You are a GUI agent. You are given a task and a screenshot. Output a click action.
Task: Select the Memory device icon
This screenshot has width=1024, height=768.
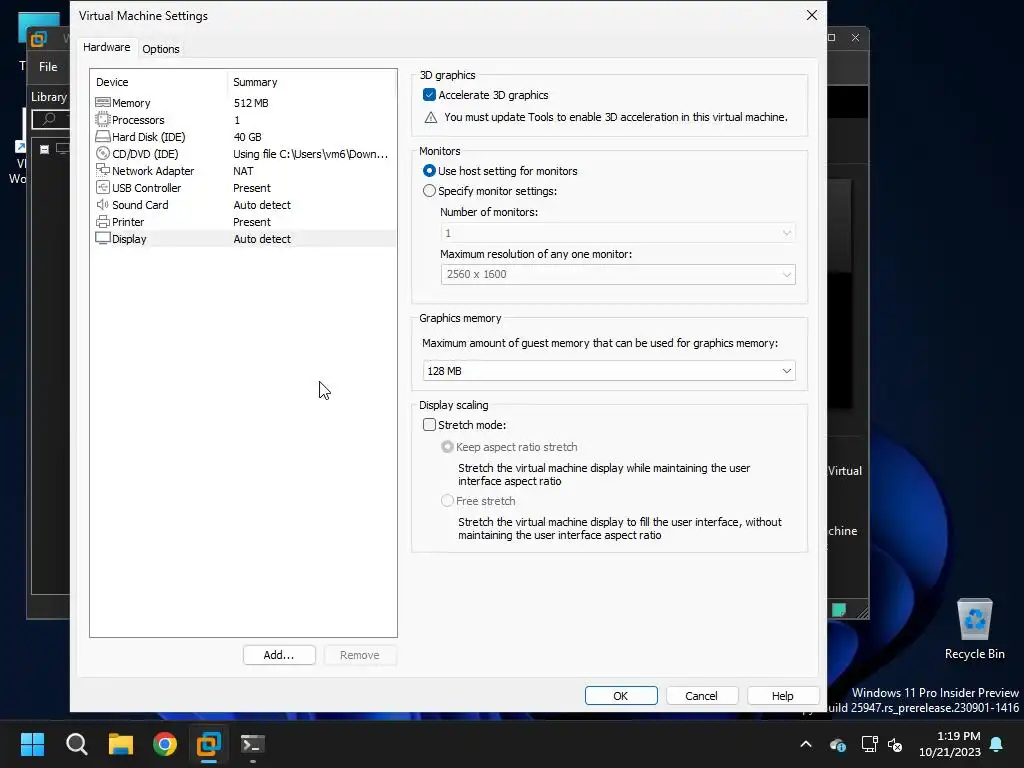point(103,103)
